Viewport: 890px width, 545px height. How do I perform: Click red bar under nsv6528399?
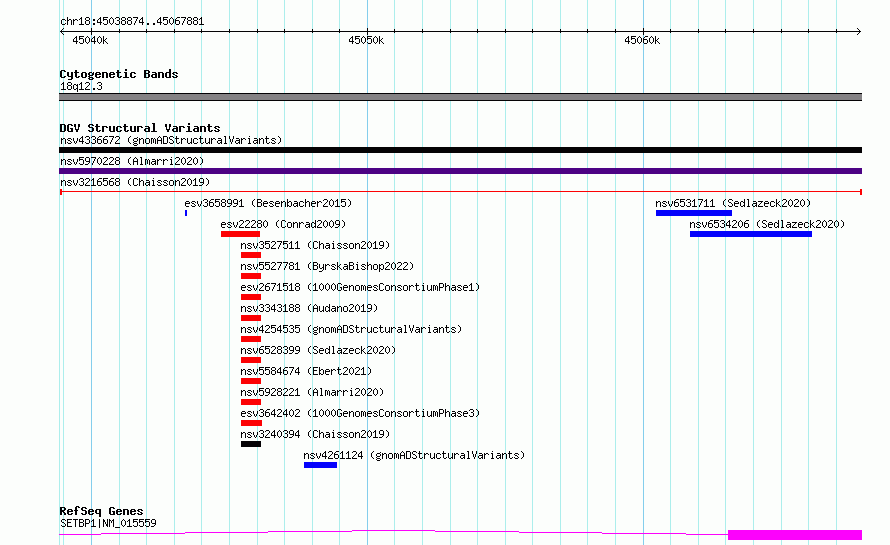(251, 360)
